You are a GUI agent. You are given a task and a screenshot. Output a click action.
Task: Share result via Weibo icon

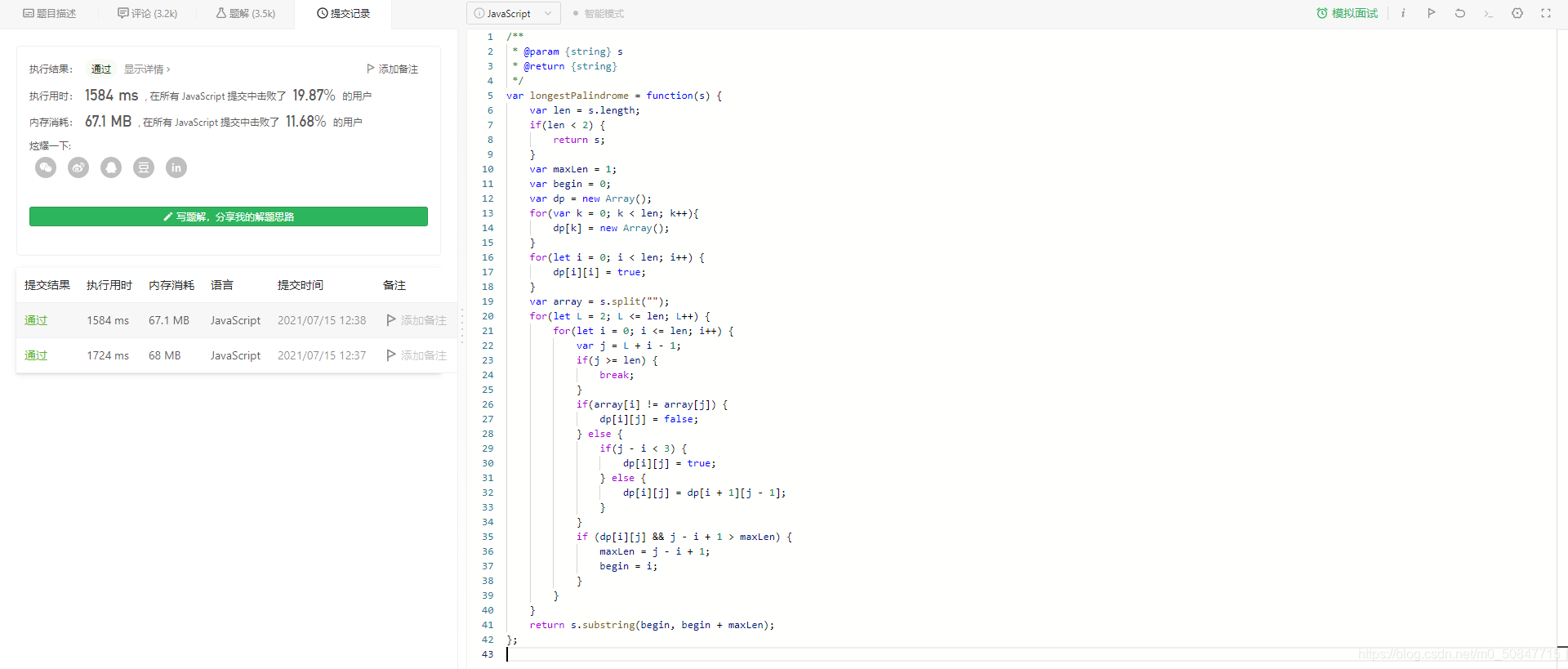tap(78, 167)
